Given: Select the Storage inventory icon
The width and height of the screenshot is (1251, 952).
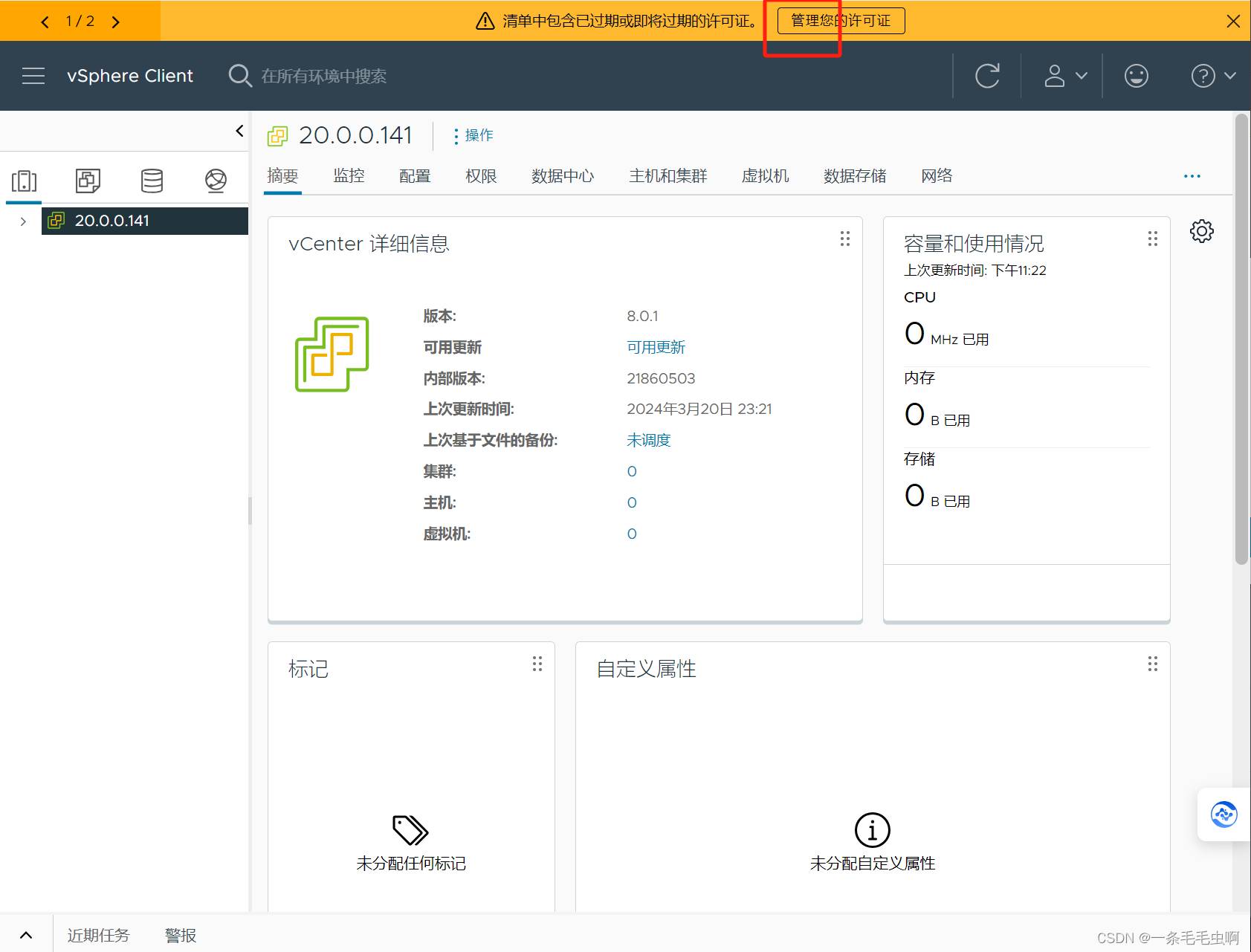Looking at the screenshot, I should pos(152,181).
